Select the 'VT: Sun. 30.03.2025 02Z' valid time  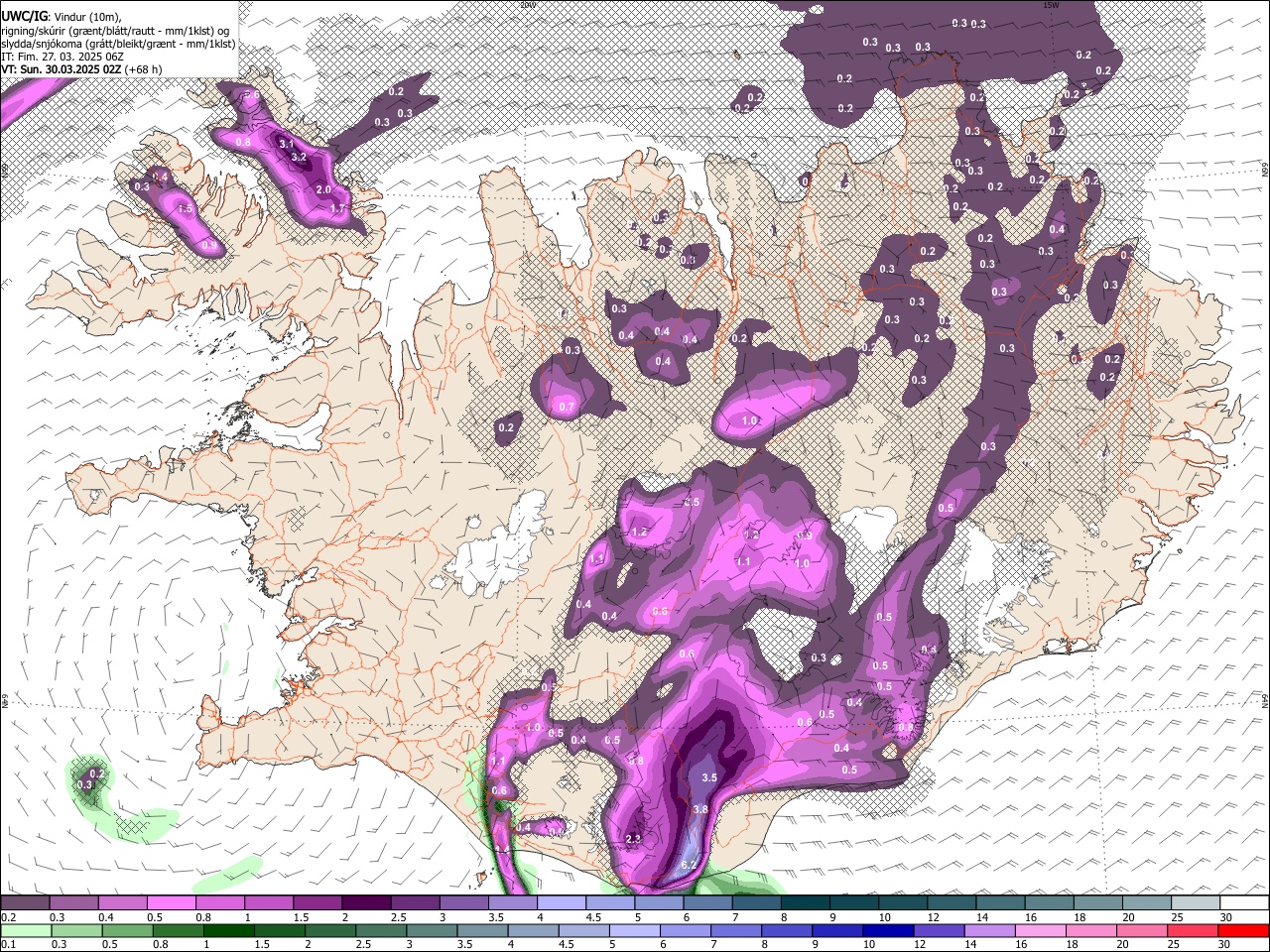click(60, 69)
